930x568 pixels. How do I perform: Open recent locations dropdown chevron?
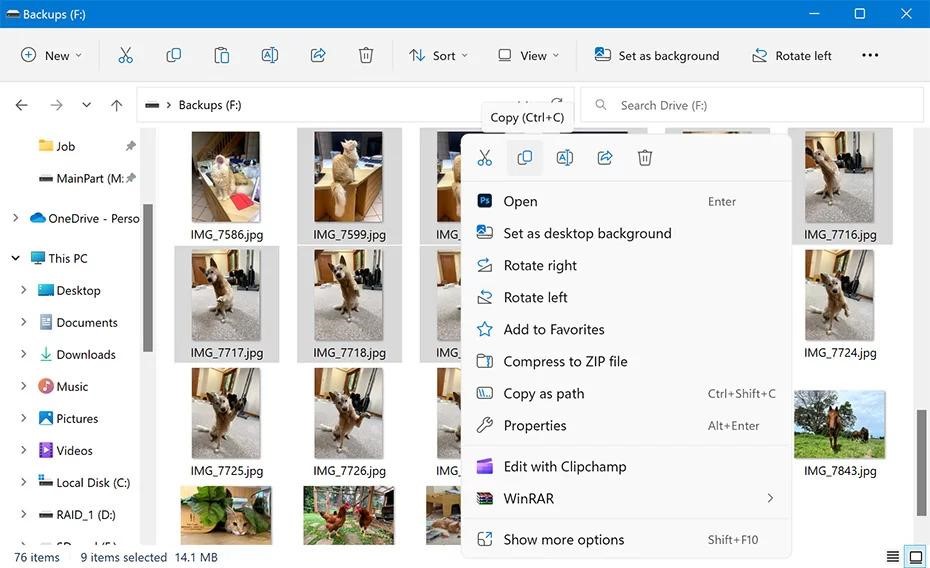(x=87, y=105)
